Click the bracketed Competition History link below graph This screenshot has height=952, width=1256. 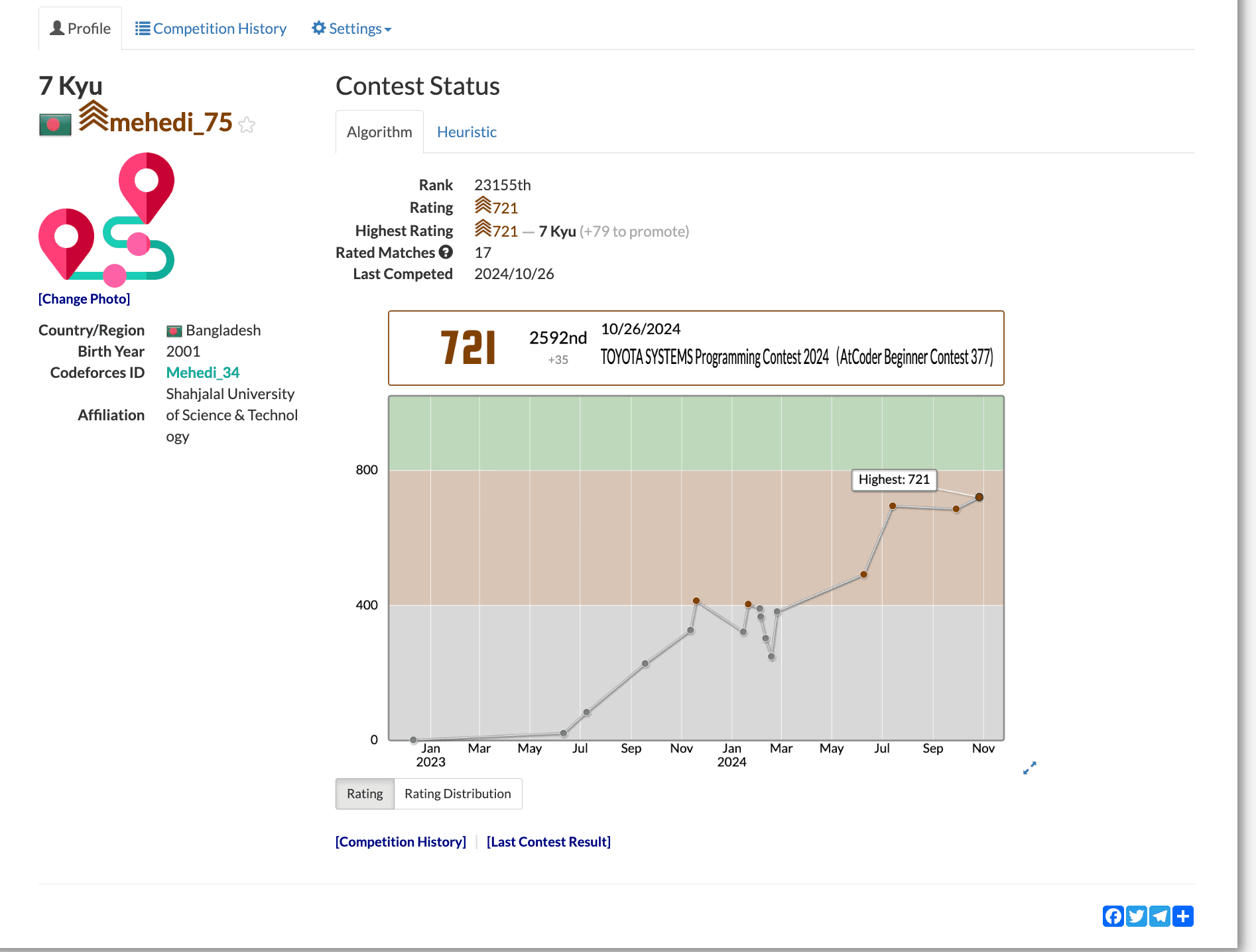[401, 842]
